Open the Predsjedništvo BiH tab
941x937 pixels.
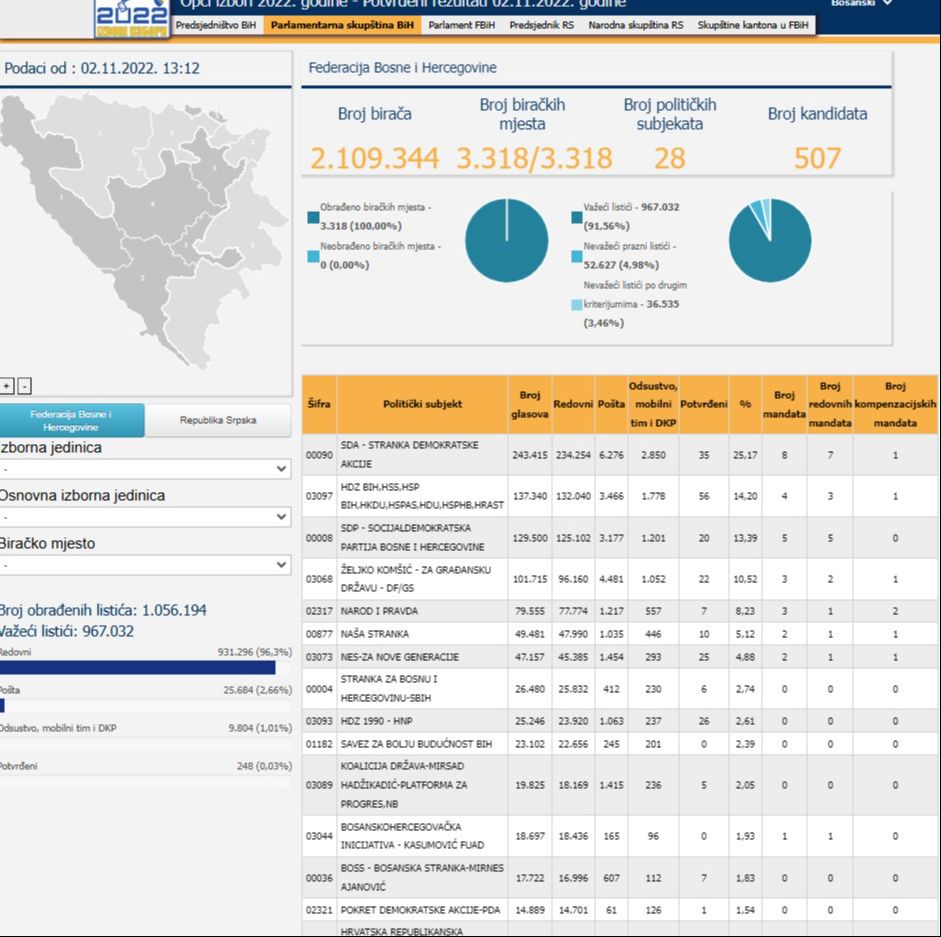215,24
